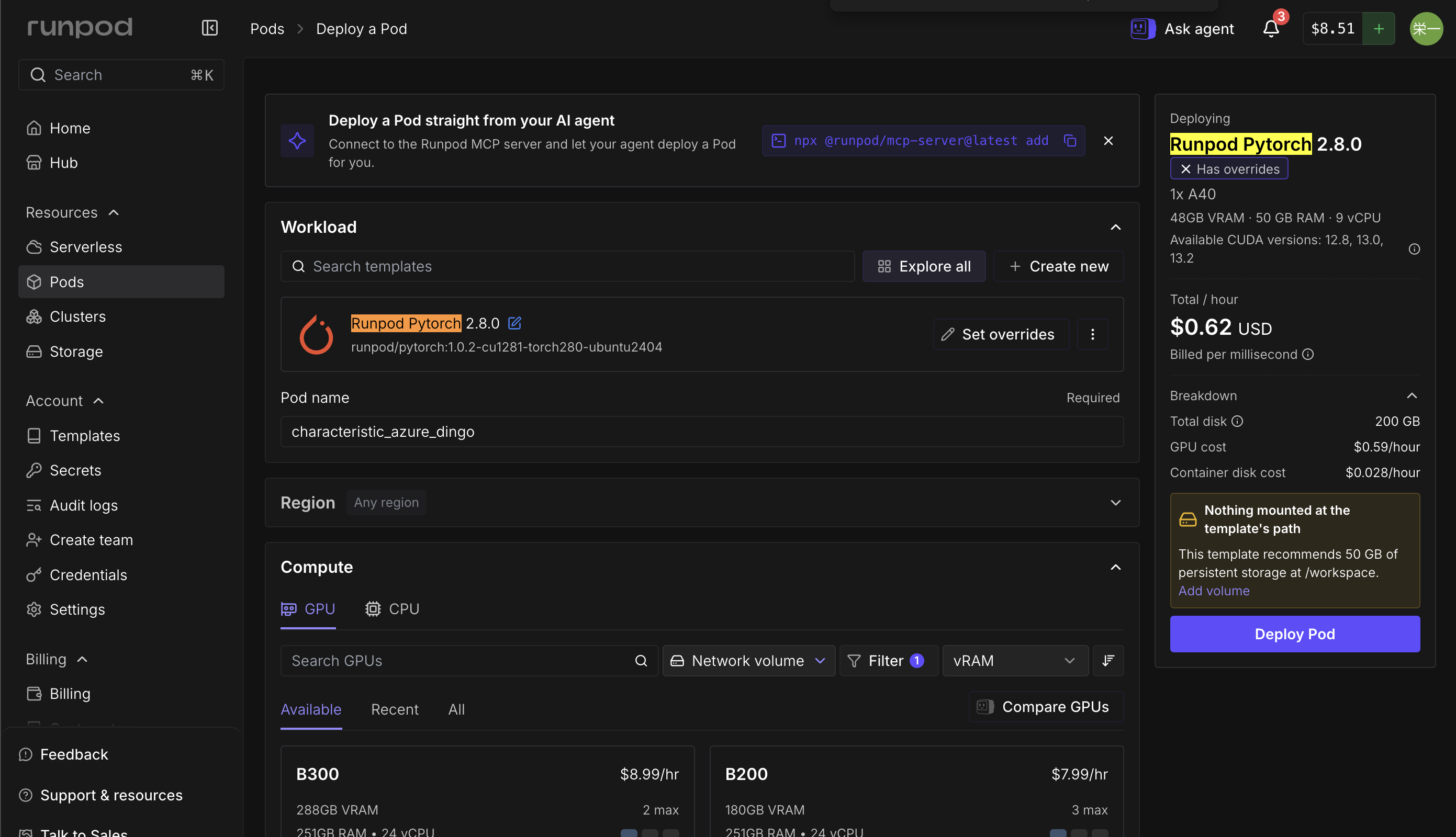Click Set overrides button

(x=1001, y=334)
